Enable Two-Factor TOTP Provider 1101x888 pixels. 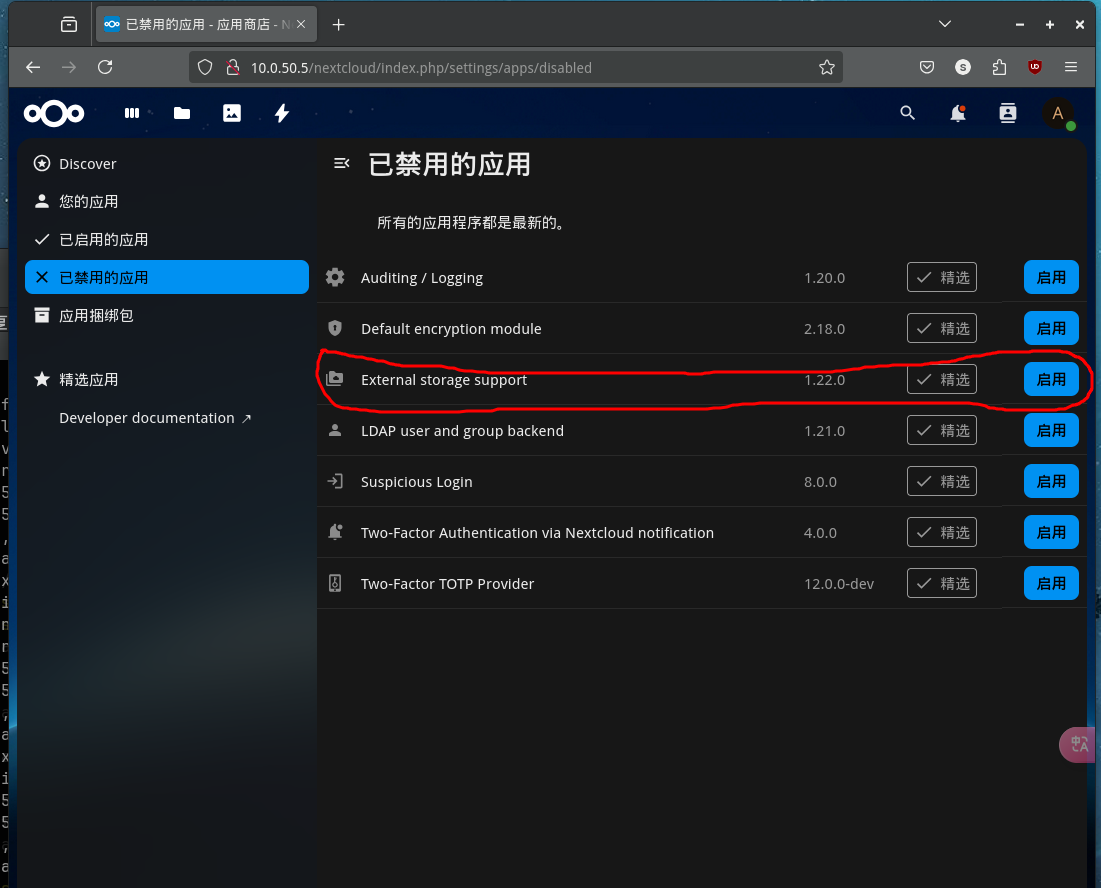pyautogui.click(x=1051, y=583)
